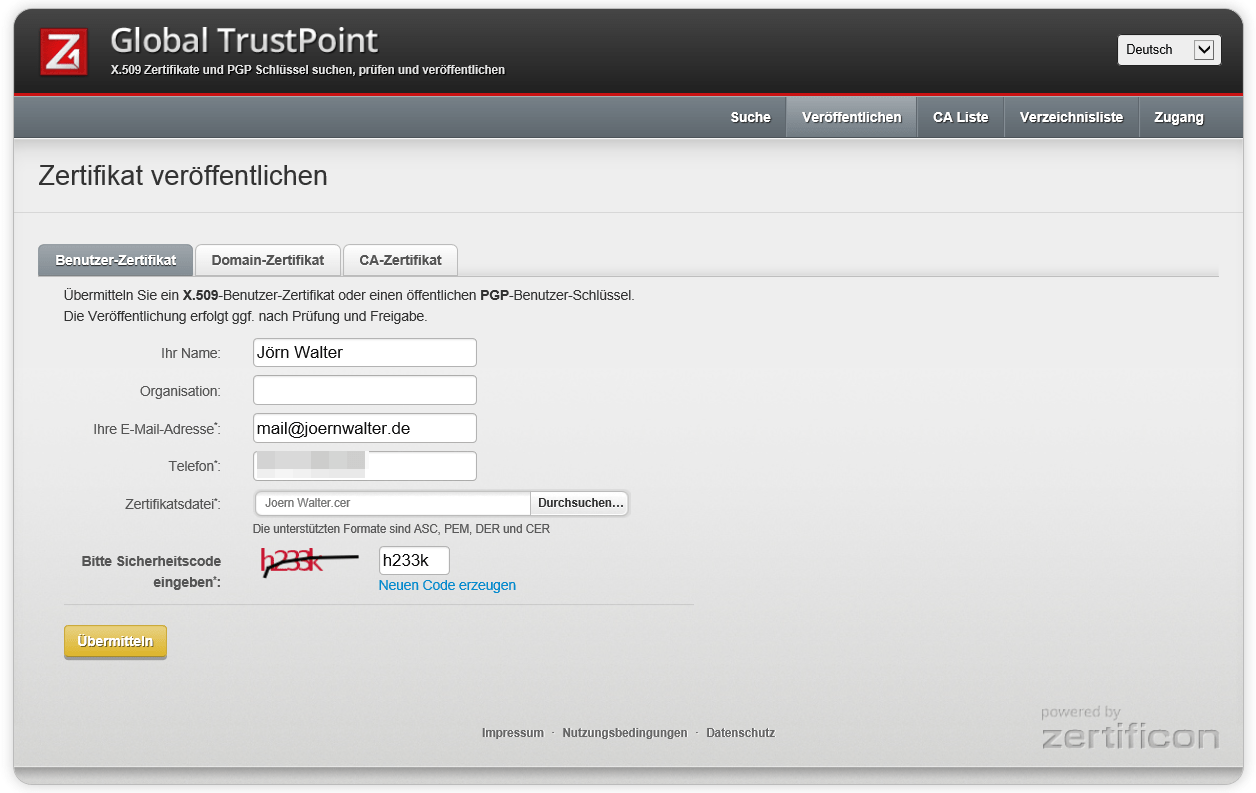The height and width of the screenshot is (793, 1256).
Task: Click the Zugang menu item
Action: [1178, 117]
